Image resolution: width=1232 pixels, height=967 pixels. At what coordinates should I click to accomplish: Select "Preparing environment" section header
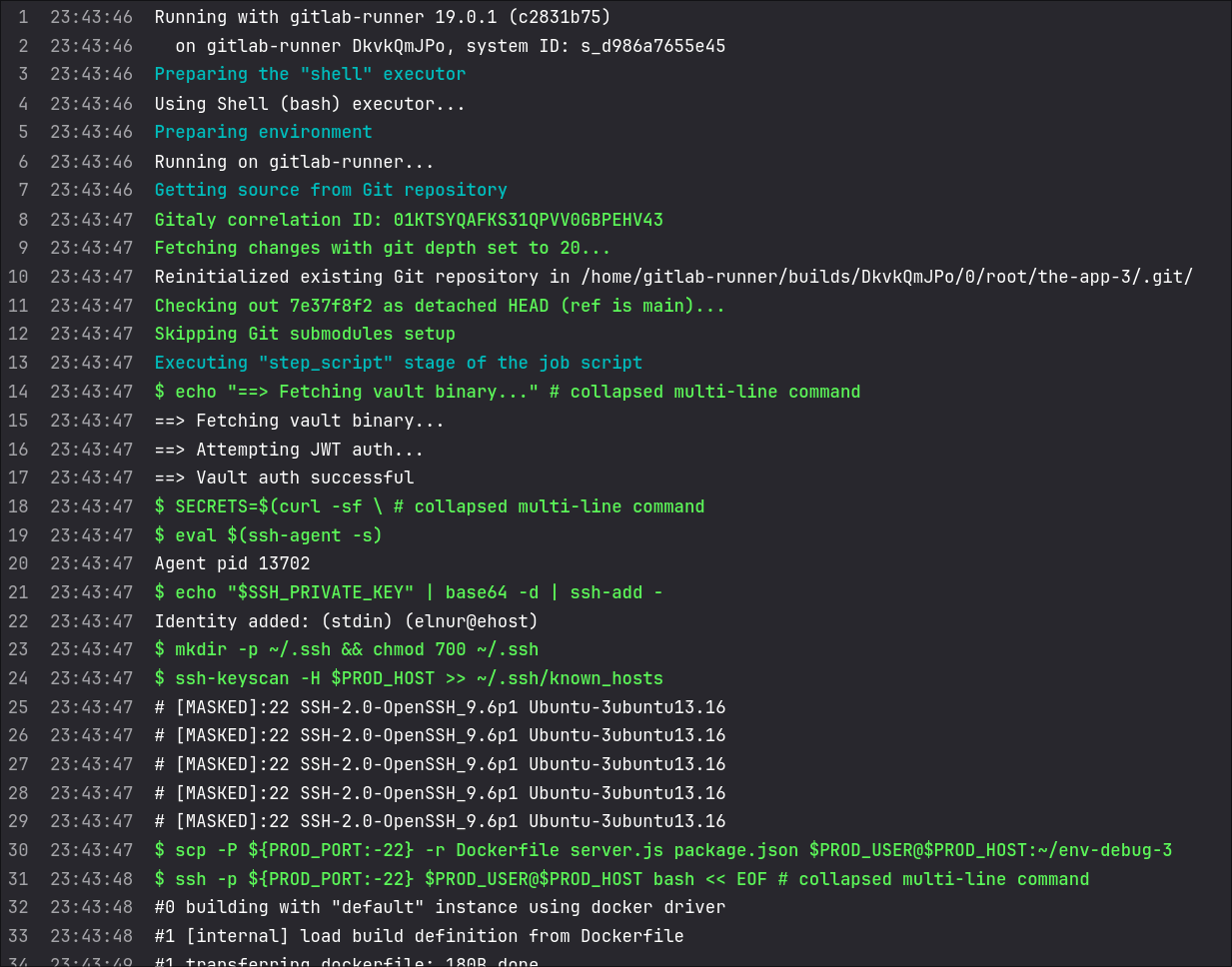point(263,132)
